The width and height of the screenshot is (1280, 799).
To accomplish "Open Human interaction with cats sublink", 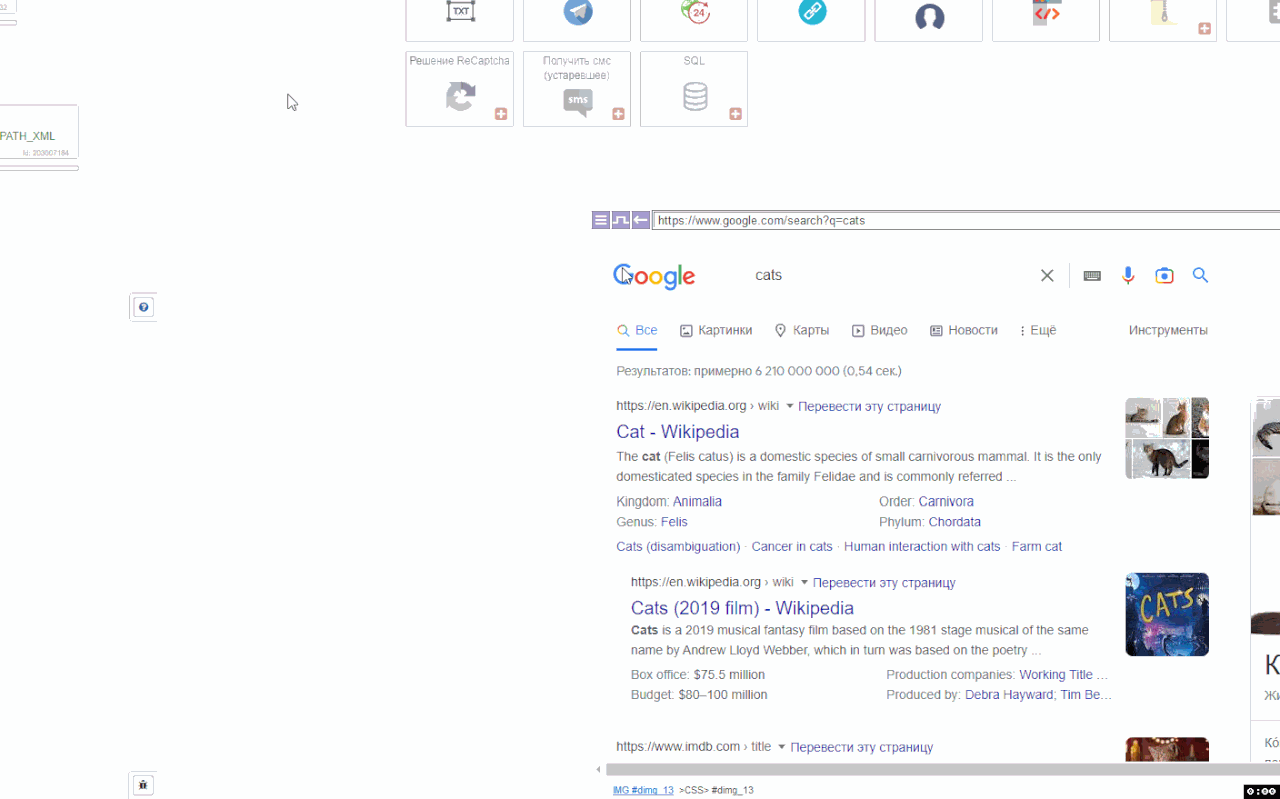I will tap(922, 547).
